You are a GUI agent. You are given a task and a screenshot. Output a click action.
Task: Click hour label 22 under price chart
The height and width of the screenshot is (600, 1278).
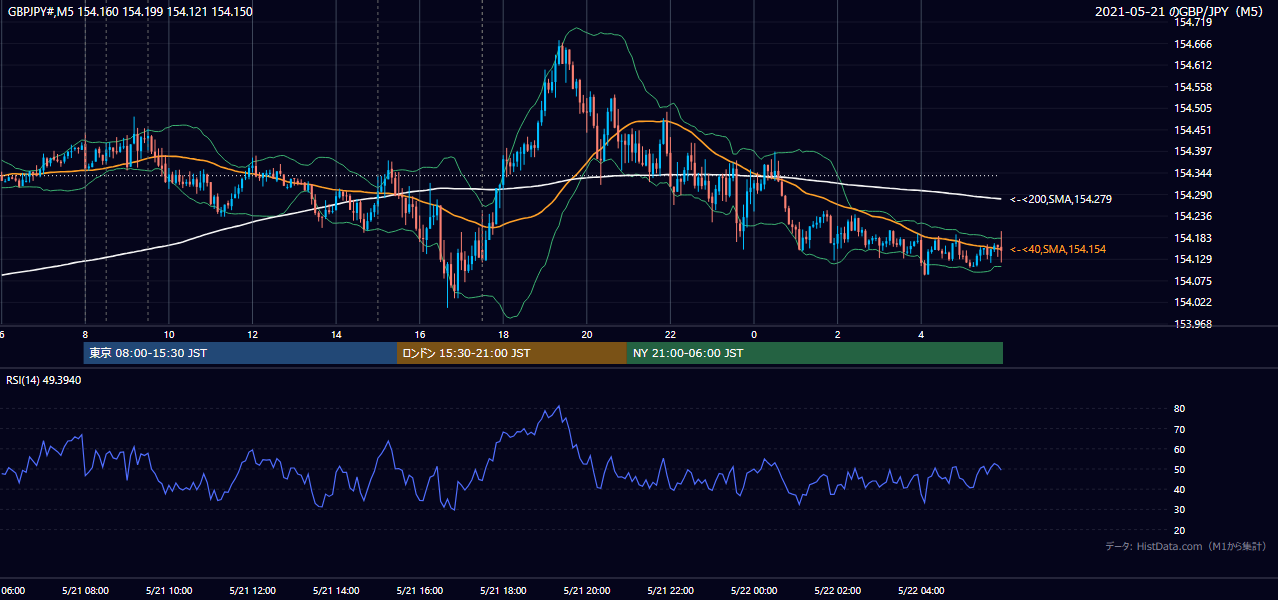click(670, 335)
